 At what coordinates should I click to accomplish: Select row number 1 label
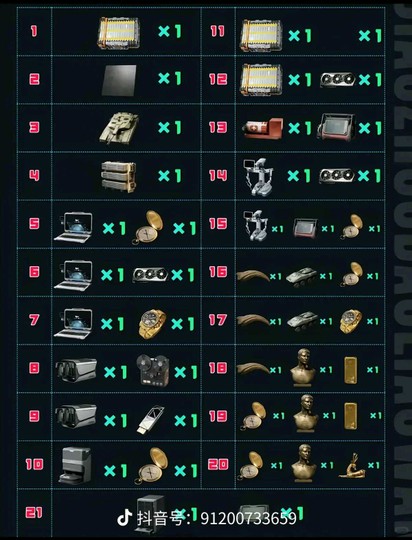coord(33,32)
